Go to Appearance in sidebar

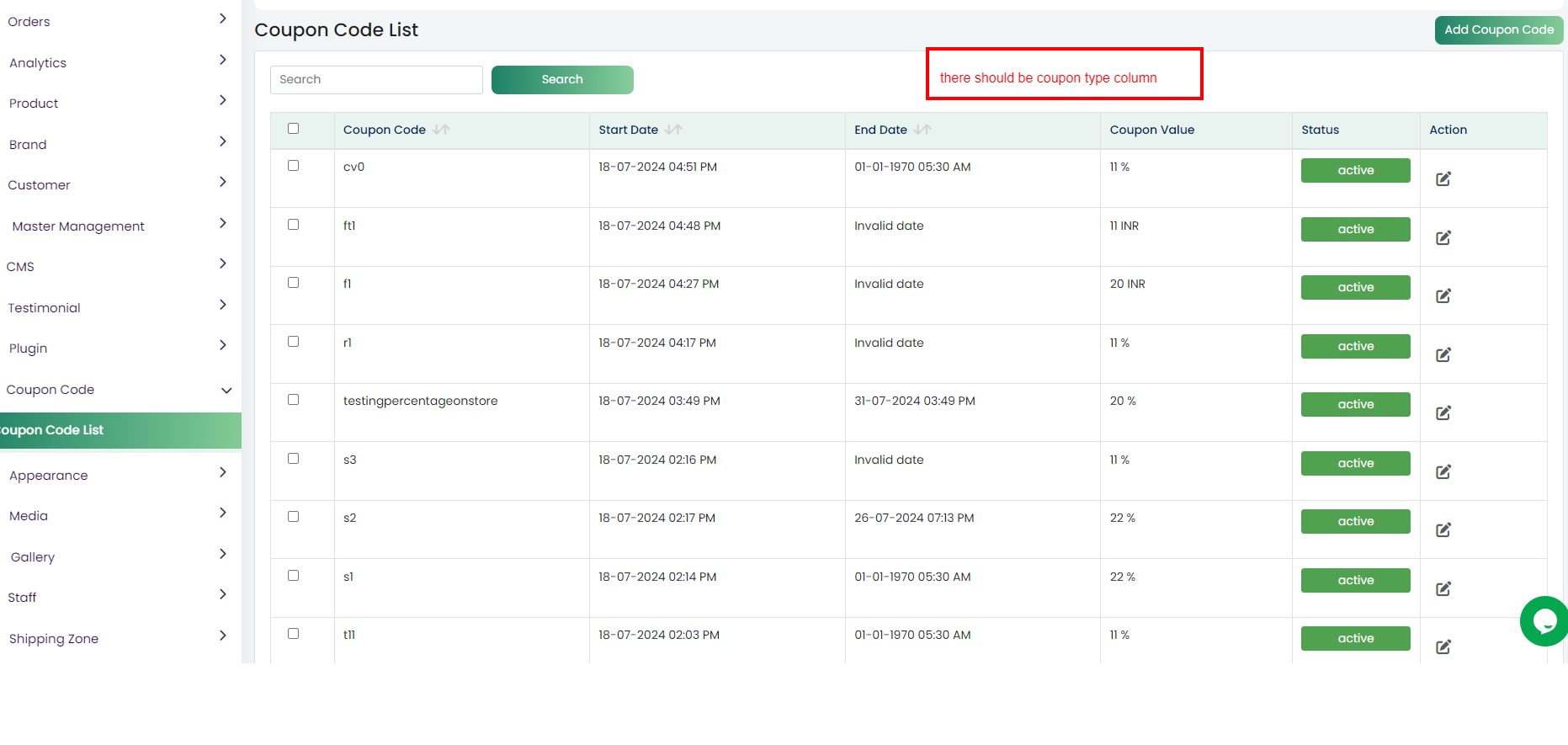49,476
